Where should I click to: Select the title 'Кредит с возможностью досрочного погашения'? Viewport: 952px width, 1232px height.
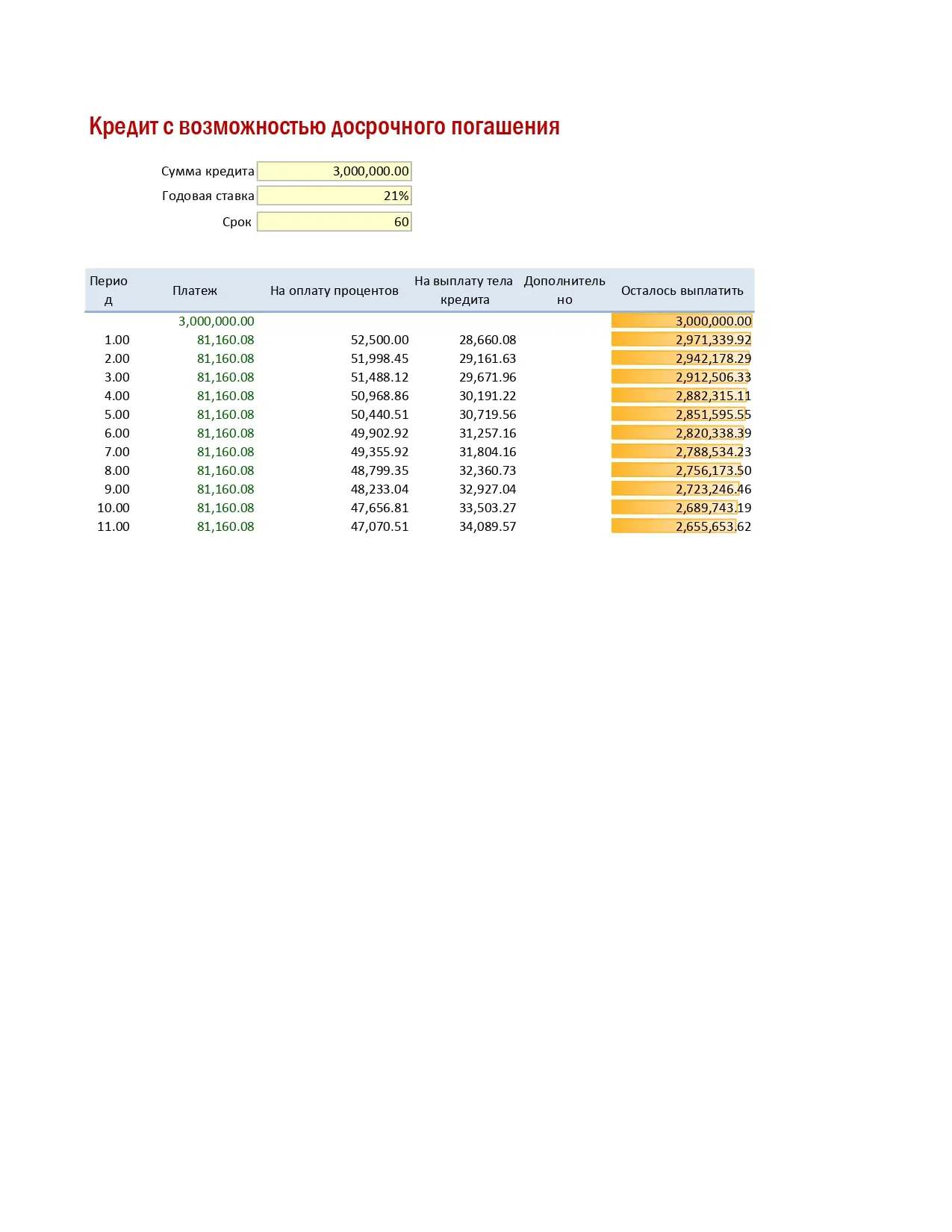[x=324, y=127]
